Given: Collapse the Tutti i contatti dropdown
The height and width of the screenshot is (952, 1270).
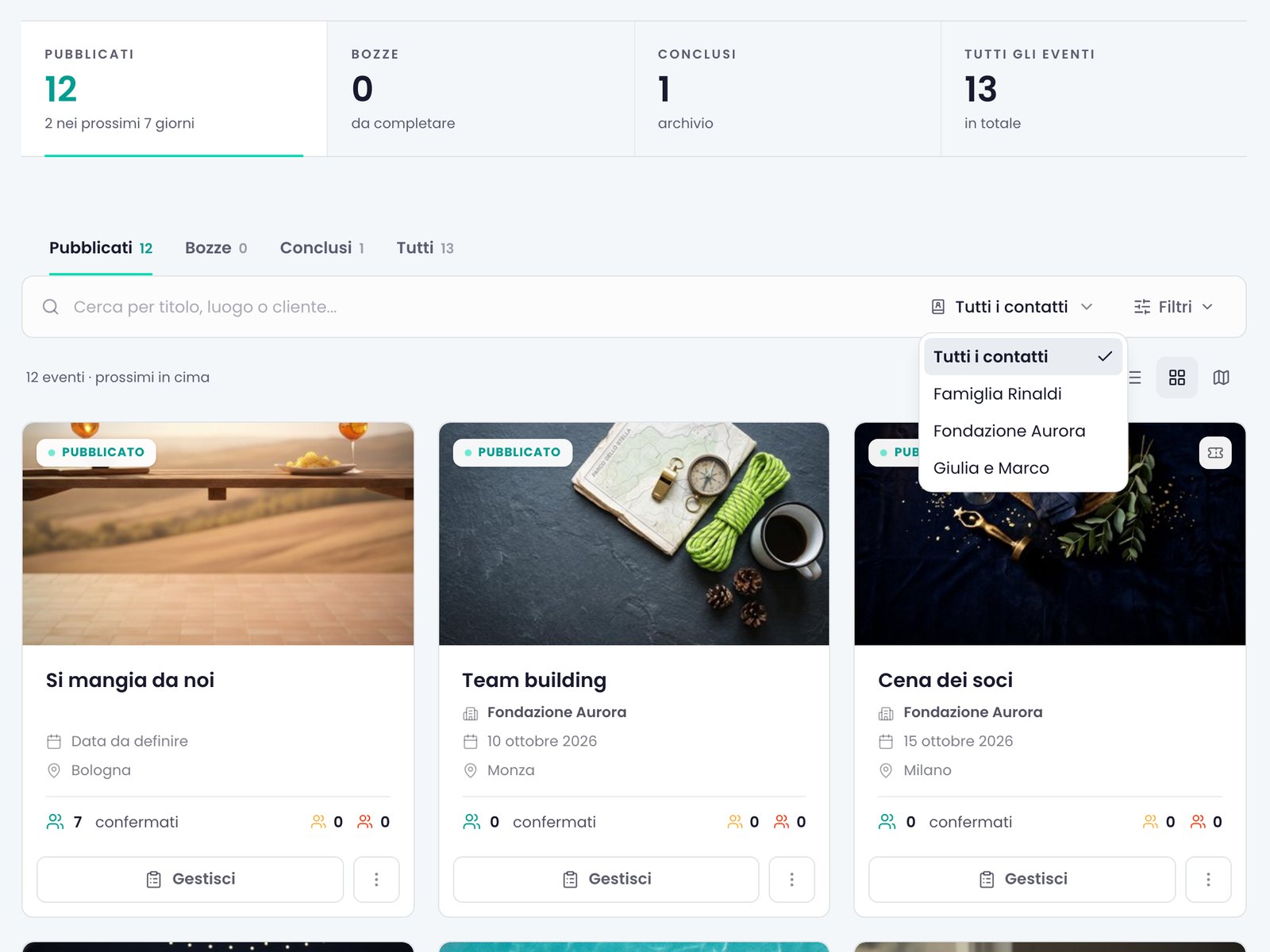Looking at the screenshot, I should pos(1013,307).
